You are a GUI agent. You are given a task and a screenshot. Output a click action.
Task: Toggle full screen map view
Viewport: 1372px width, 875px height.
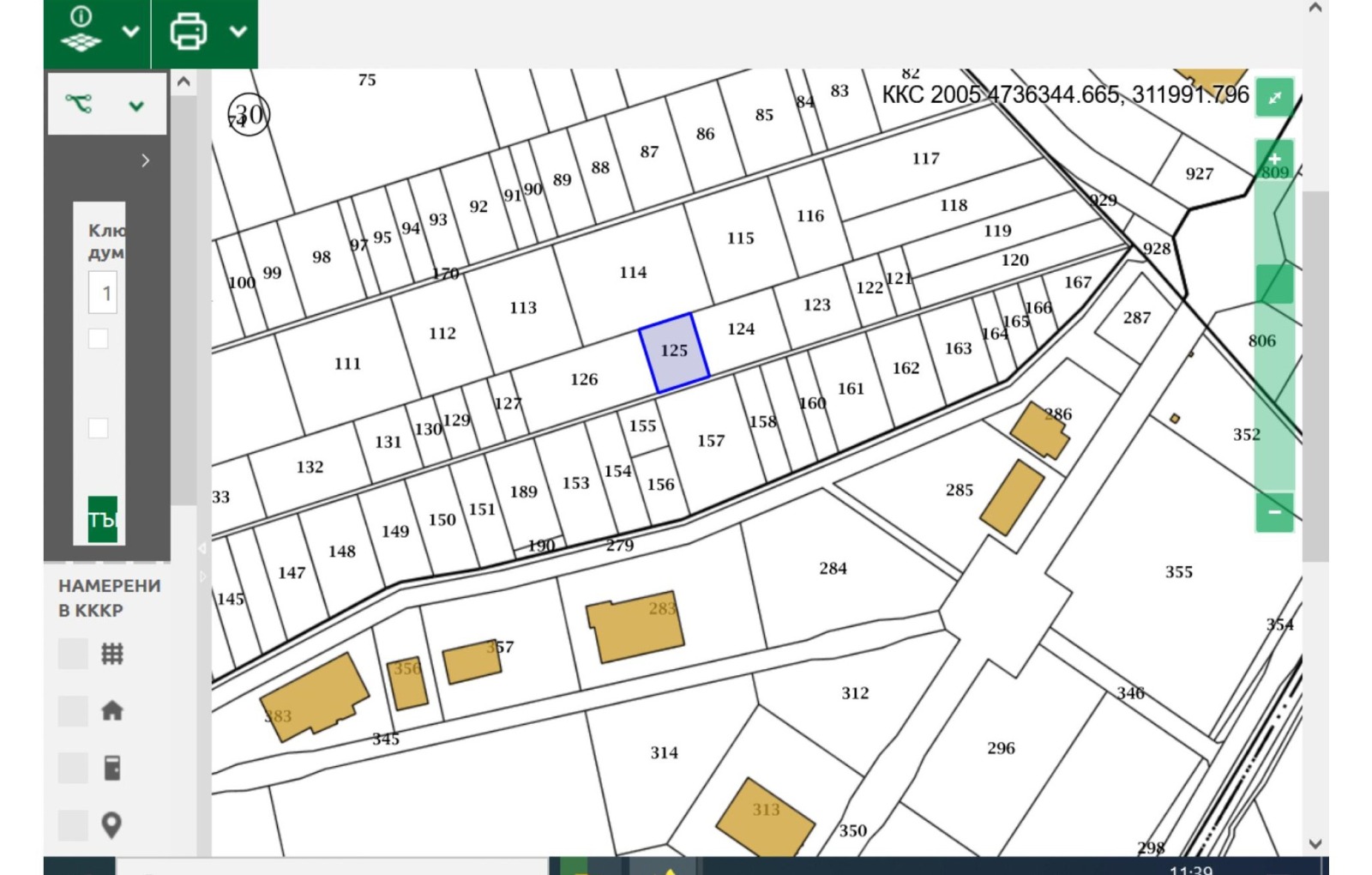1274,98
